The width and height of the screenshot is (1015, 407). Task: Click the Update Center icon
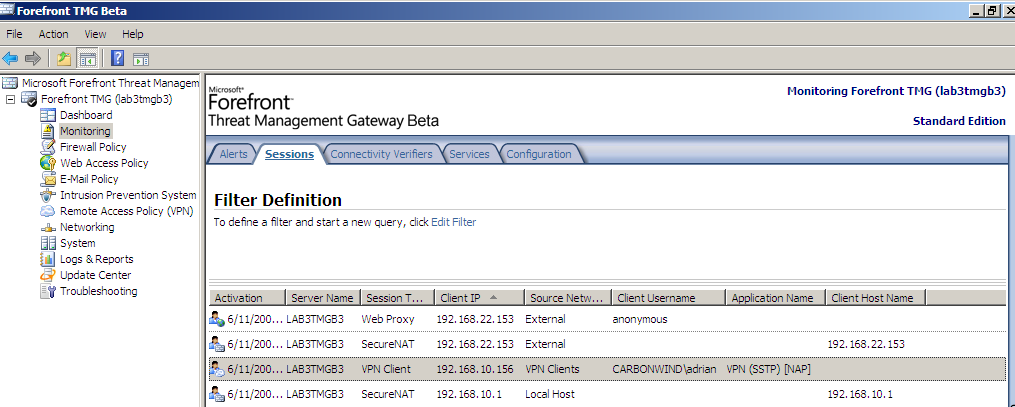point(49,275)
